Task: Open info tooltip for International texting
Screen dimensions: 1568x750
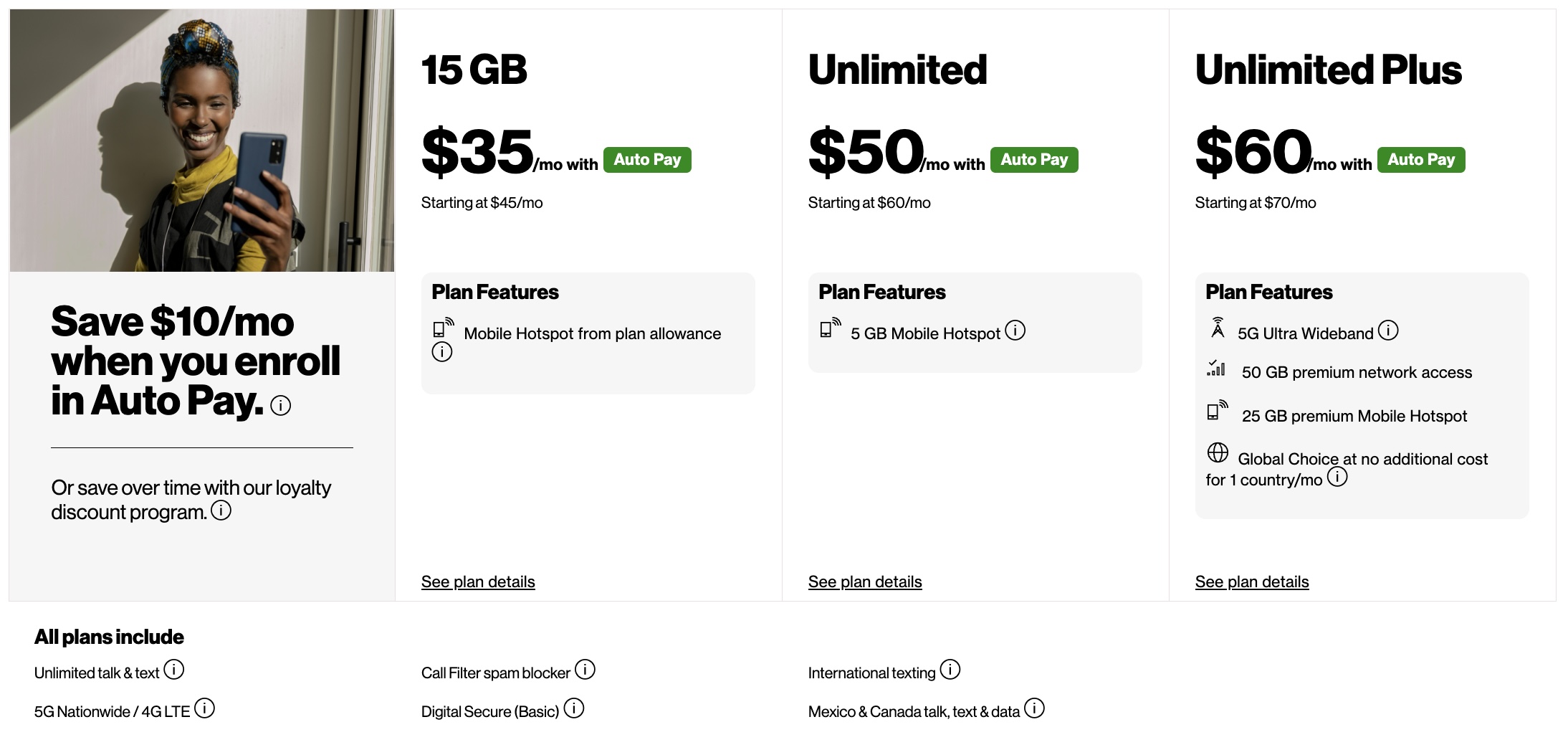Action: pos(950,671)
